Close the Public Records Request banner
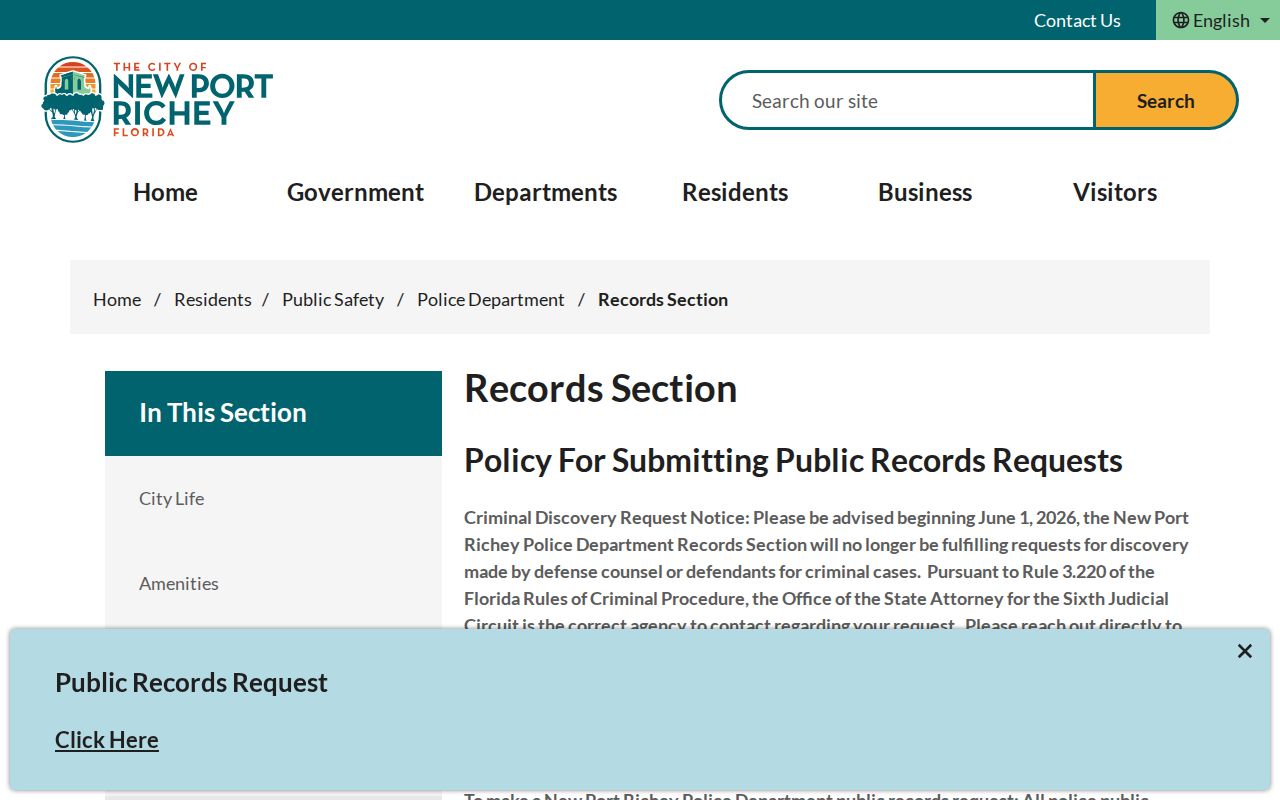The width and height of the screenshot is (1280, 800). [1244, 651]
